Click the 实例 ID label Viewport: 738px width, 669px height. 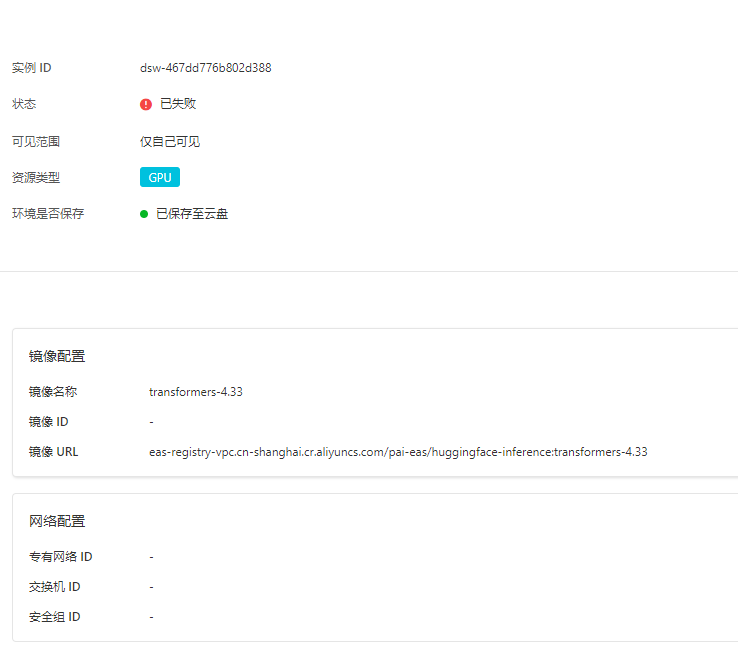click(32, 68)
